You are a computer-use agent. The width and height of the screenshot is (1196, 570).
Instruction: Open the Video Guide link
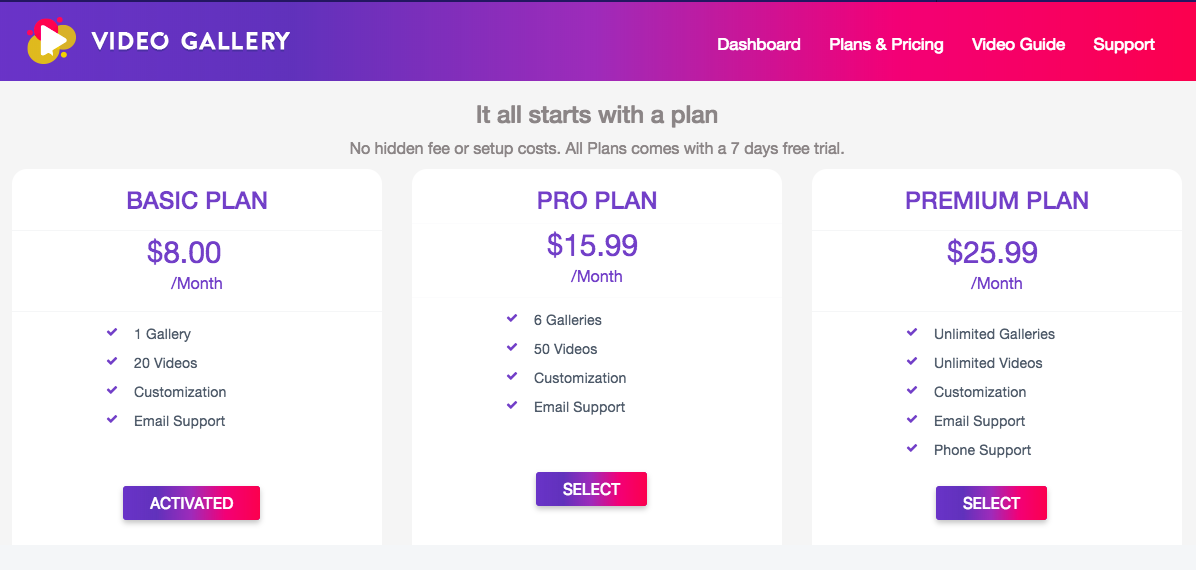[1018, 44]
